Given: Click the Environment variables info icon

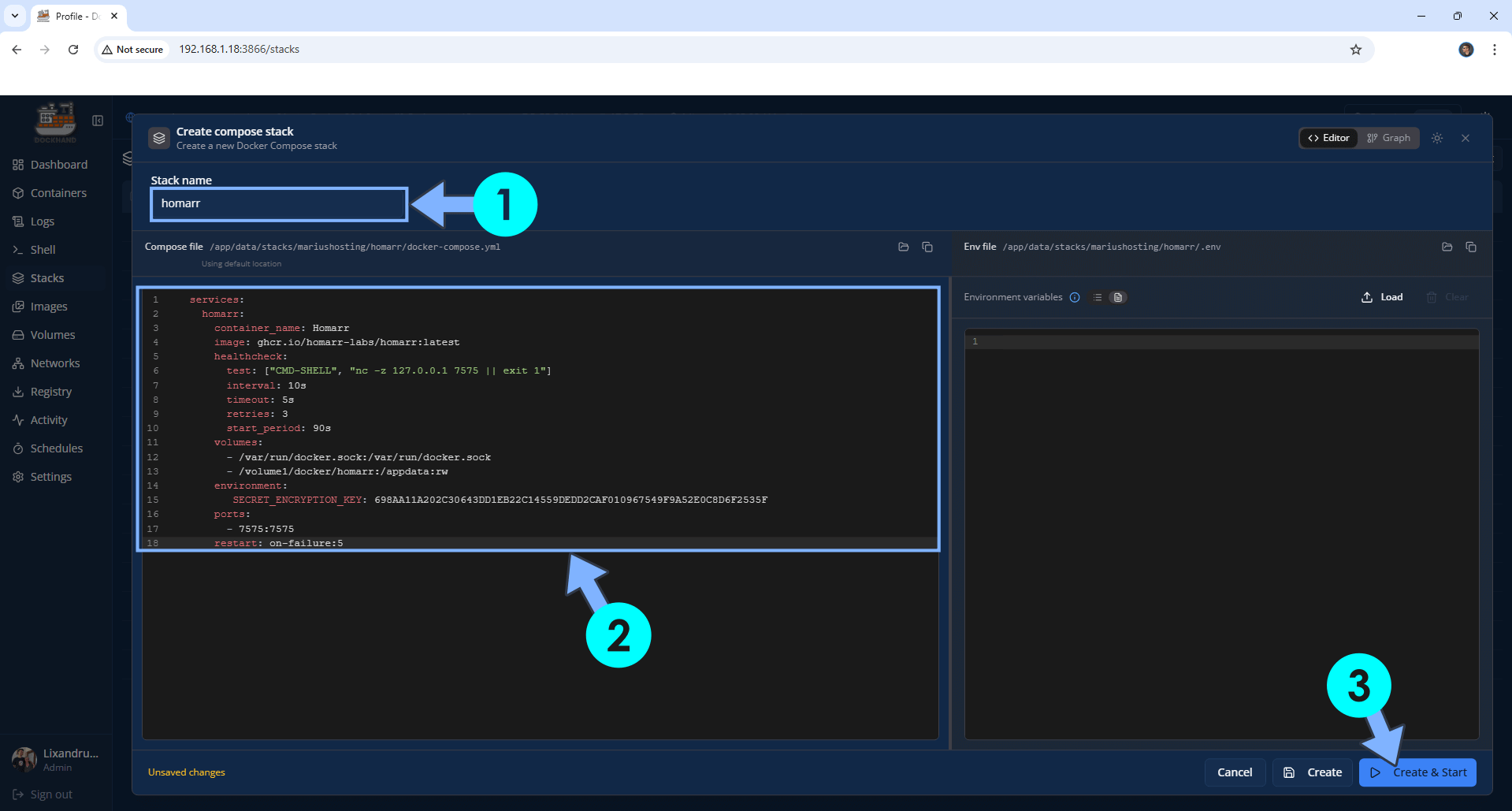Looking at the screenshot, I should coord(1075,297).
